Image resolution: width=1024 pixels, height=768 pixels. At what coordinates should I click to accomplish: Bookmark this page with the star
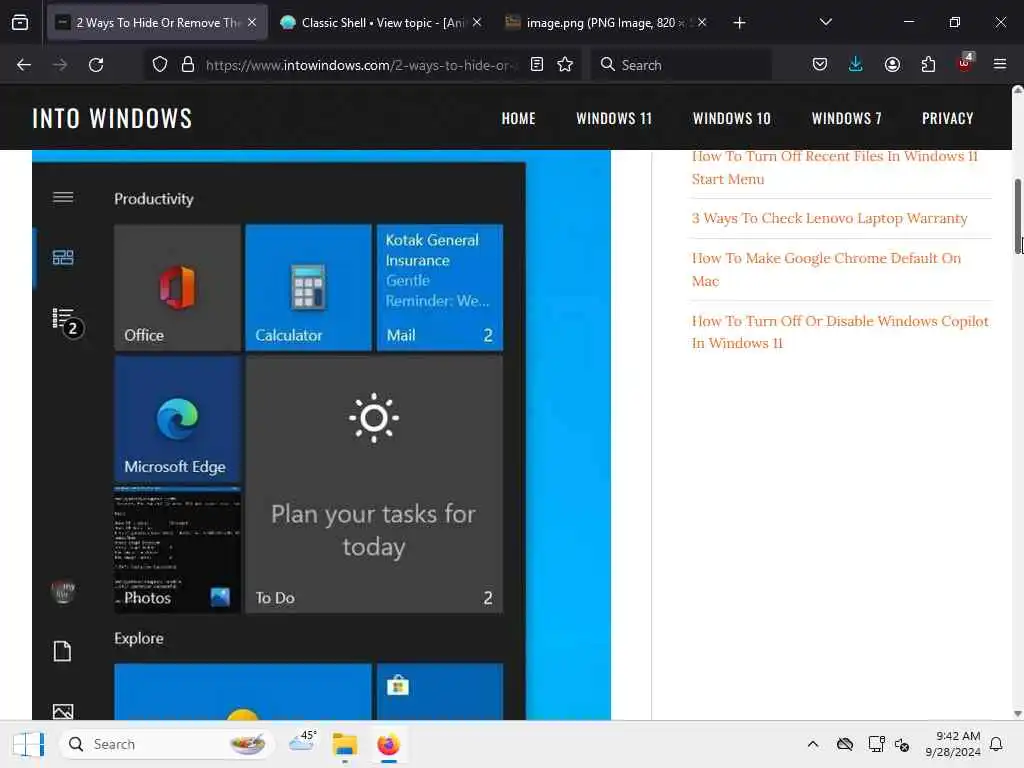coord(565,65)
